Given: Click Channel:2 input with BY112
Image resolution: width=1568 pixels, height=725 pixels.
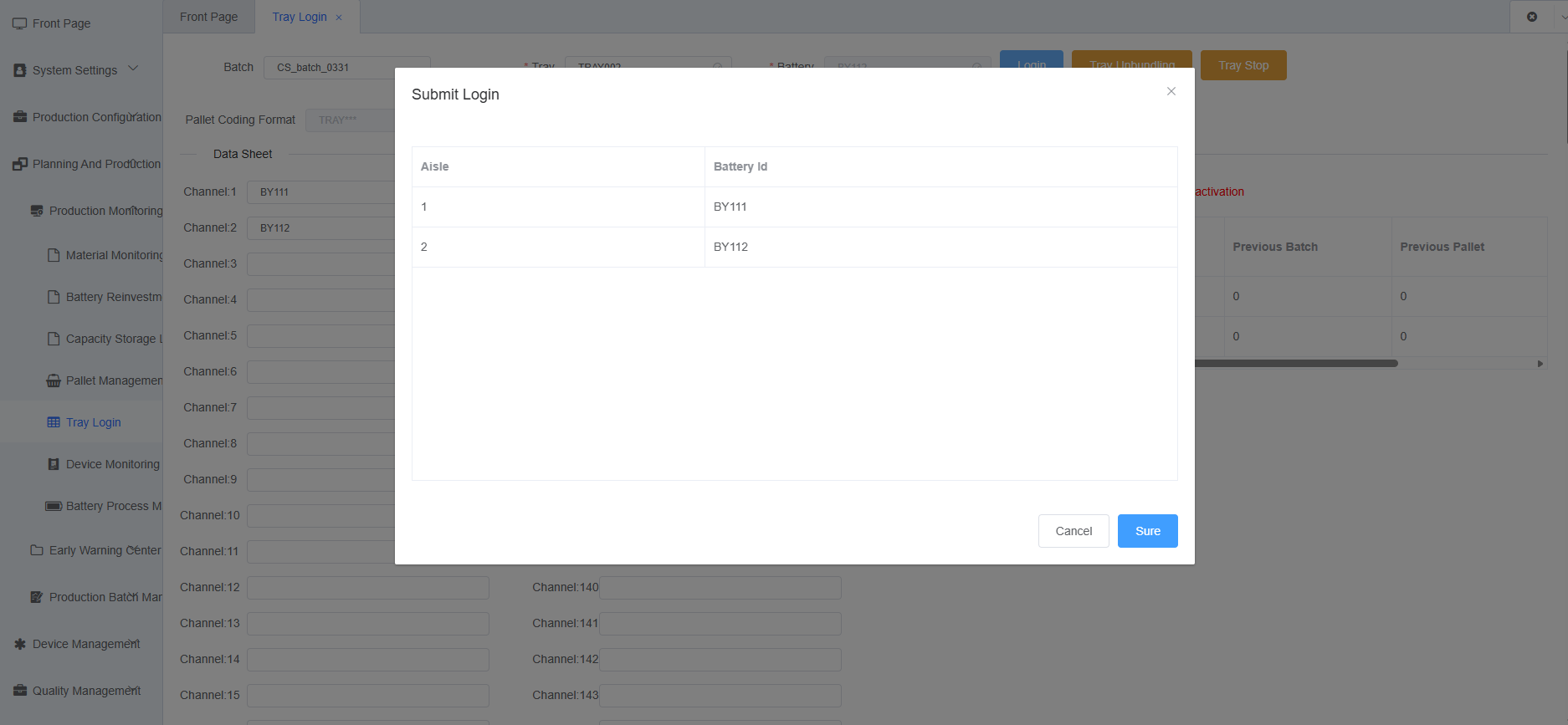Looking at the screenshot, I should pos(321,228).
